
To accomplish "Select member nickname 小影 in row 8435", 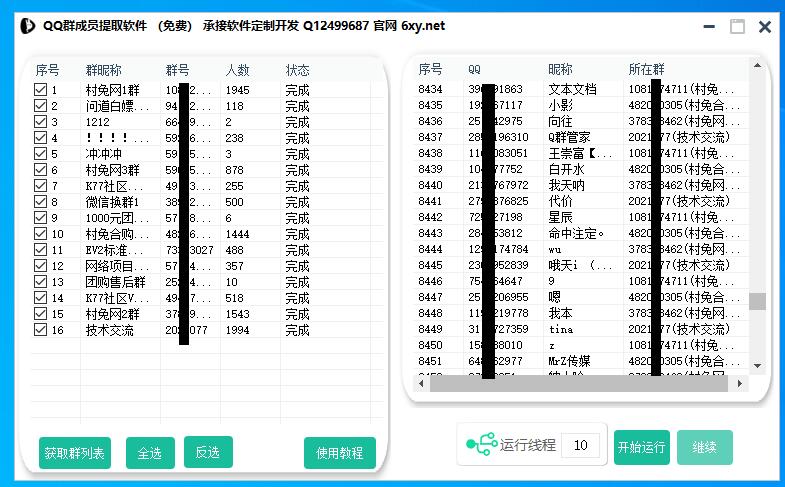I will pos(560,105).
